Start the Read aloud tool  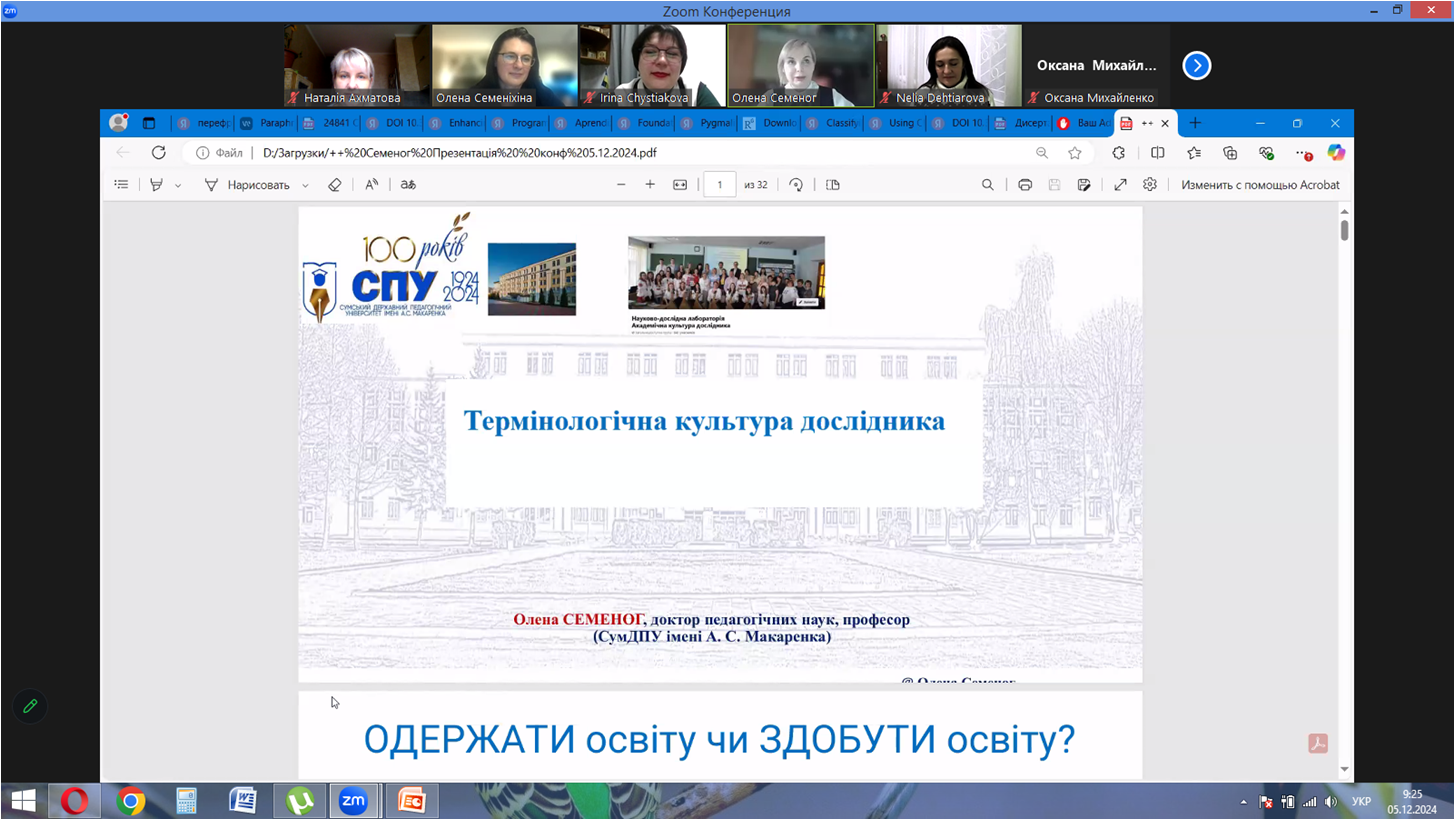pyautogui.click(x=371, y=185)
